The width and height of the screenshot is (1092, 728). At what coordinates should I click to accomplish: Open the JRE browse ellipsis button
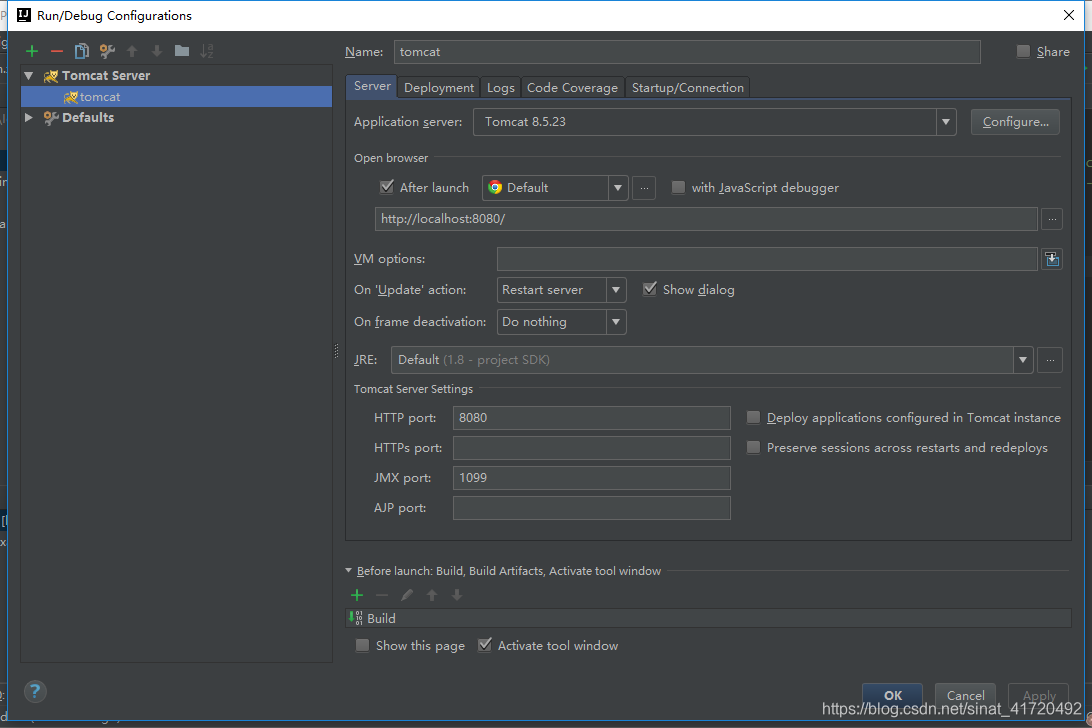(1050, 360)
